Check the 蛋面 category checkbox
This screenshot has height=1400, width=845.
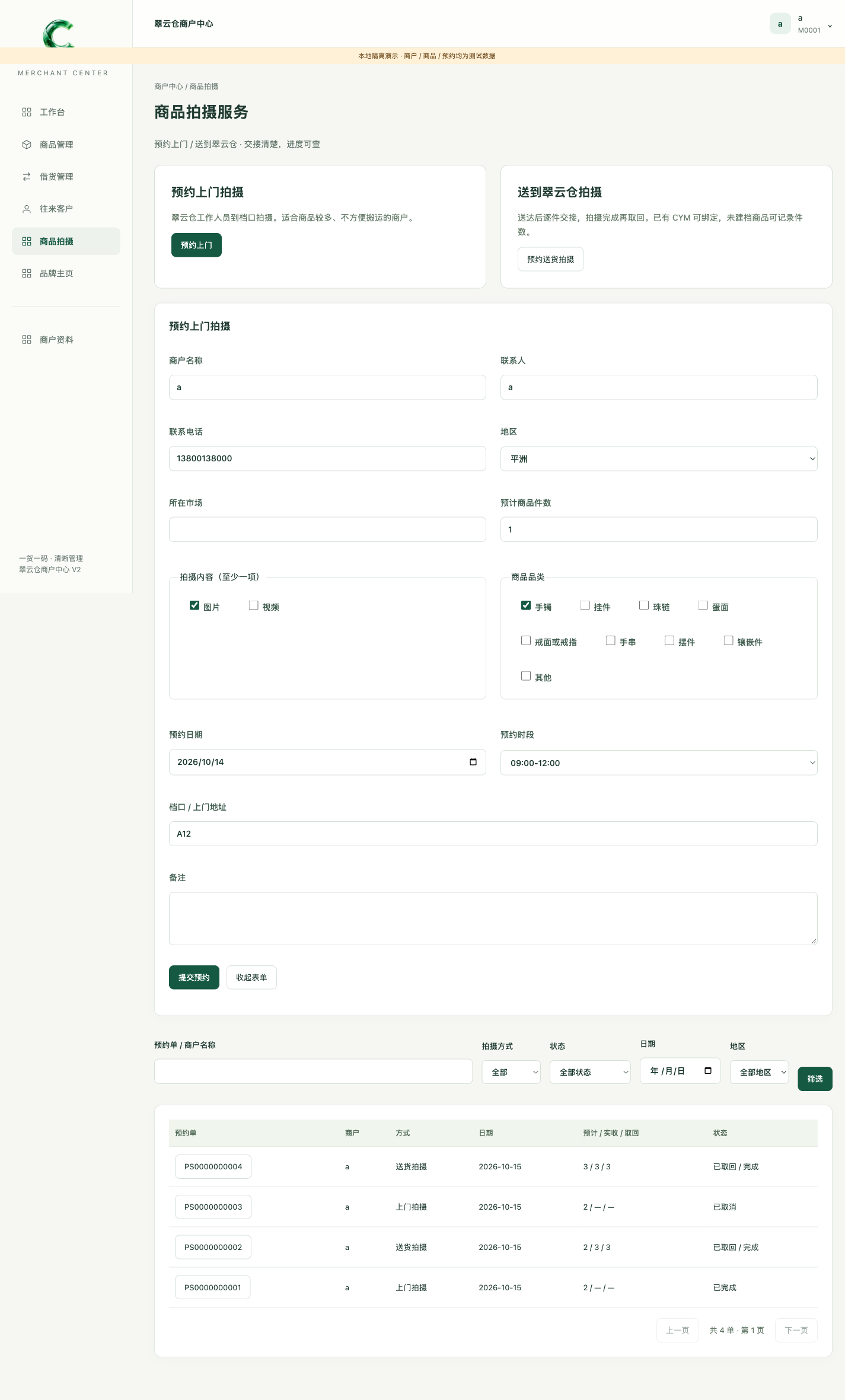[x=703, y=605]
